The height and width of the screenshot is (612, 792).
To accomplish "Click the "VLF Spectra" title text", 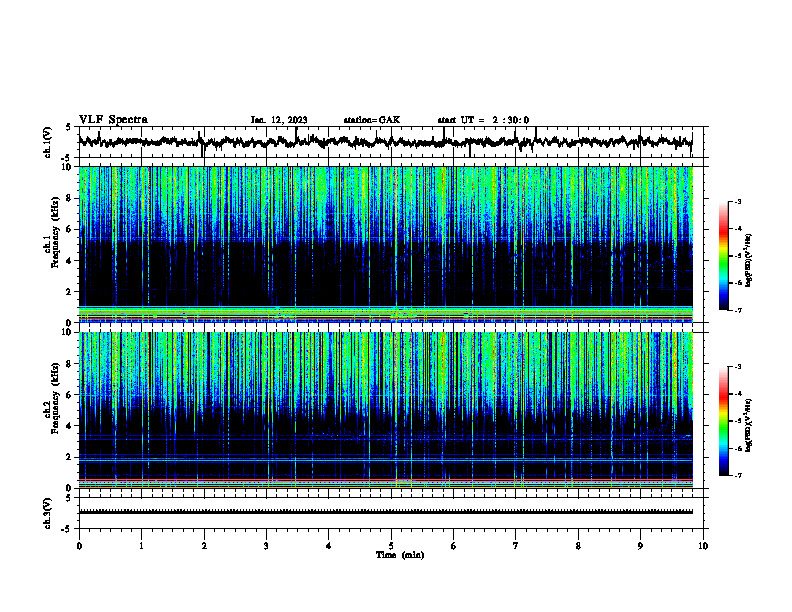I will click(x=113, y=120).
